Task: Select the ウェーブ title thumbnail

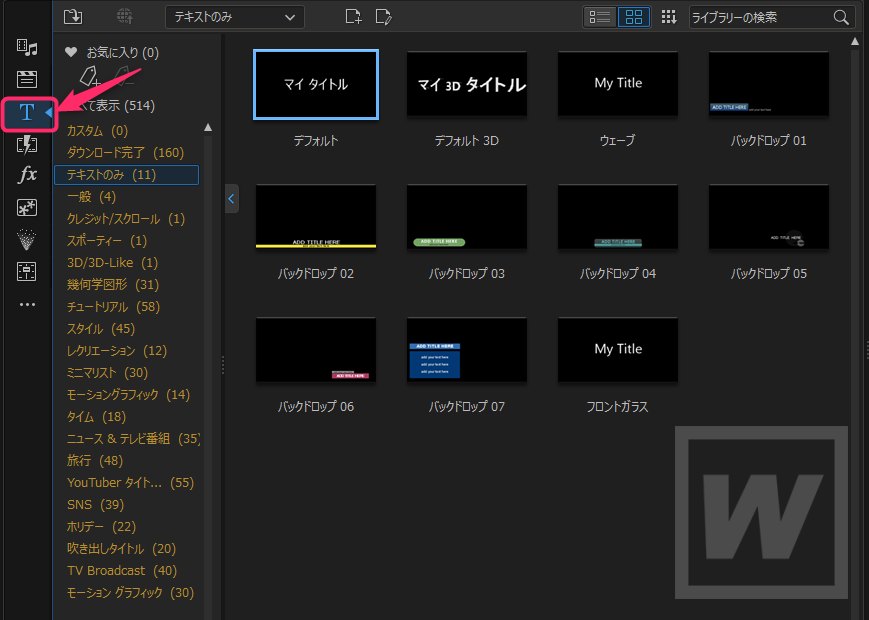Action: click(x=618, y=84)
